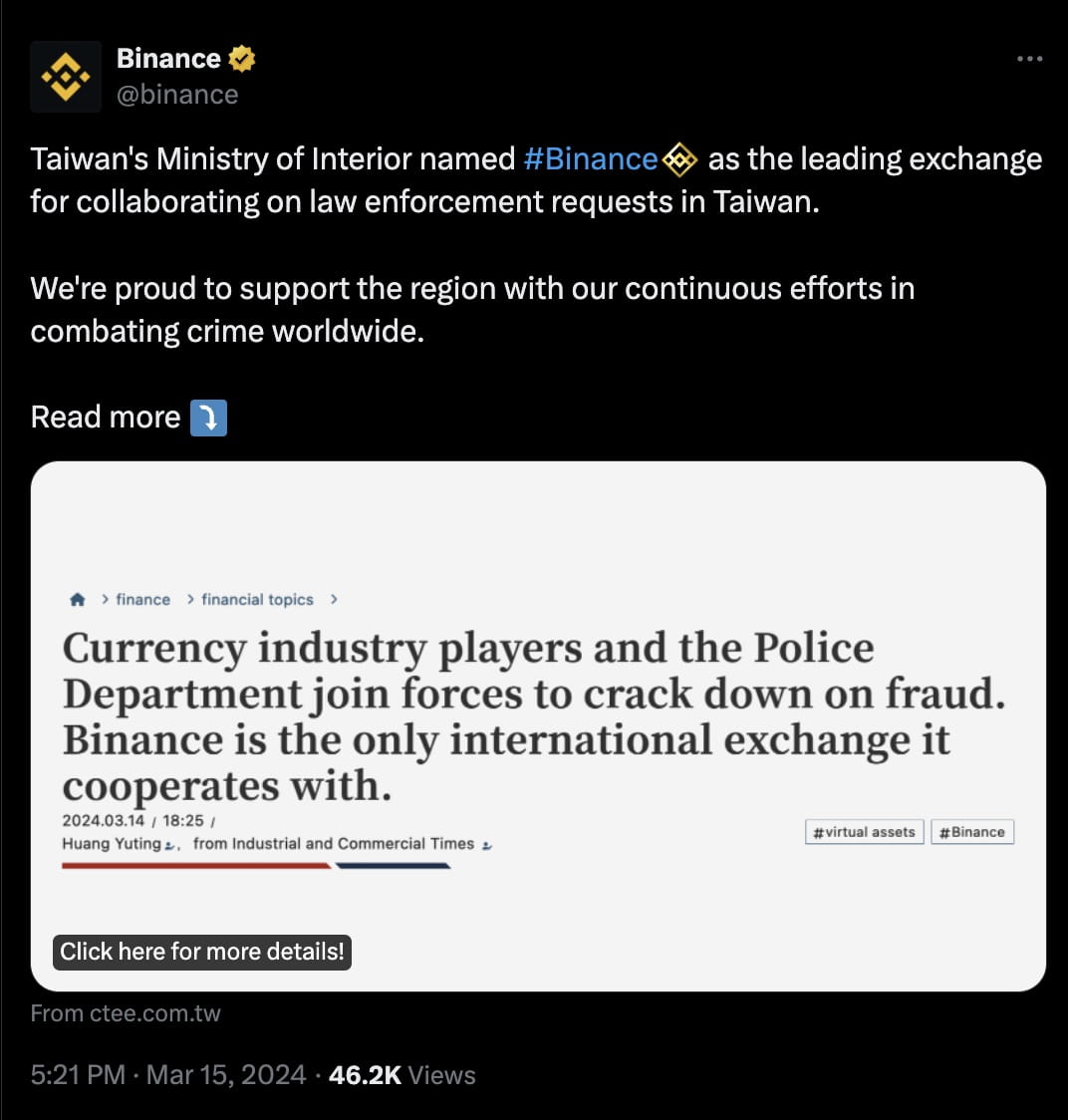
Task: Click the #virtual assets tag on the article
Action: tap(863, 831)
